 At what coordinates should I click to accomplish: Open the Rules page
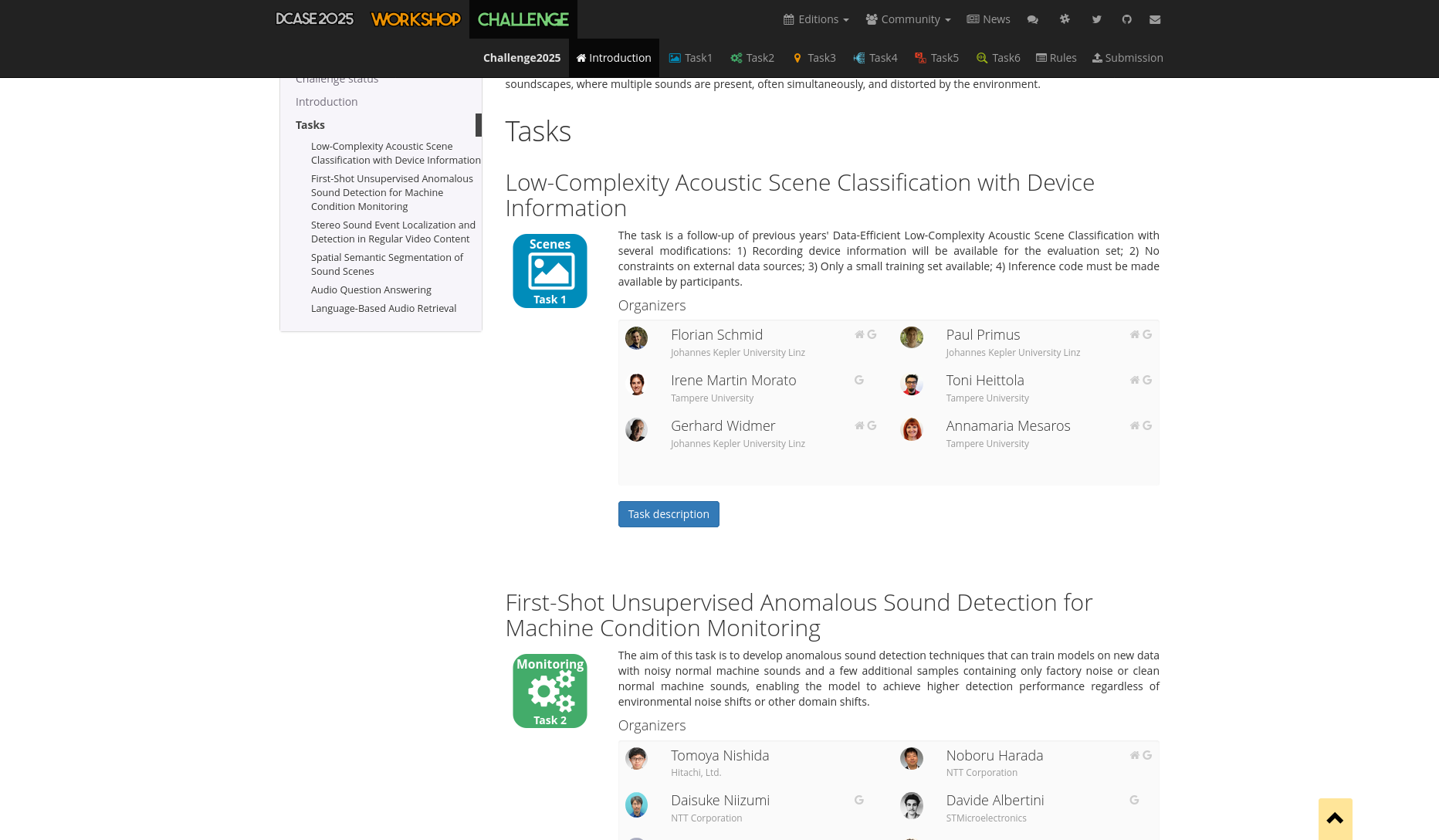(x=1056, y=58)
